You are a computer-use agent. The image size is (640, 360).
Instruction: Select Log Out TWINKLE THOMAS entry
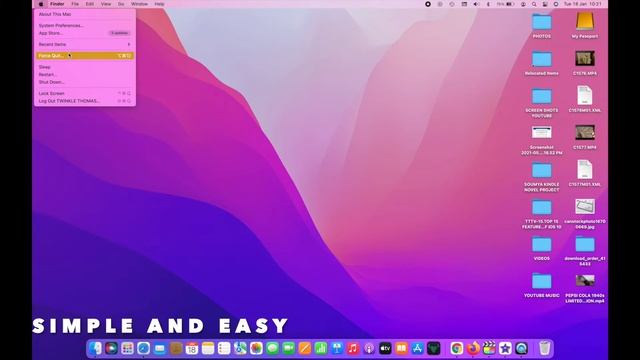pos(84,101)
